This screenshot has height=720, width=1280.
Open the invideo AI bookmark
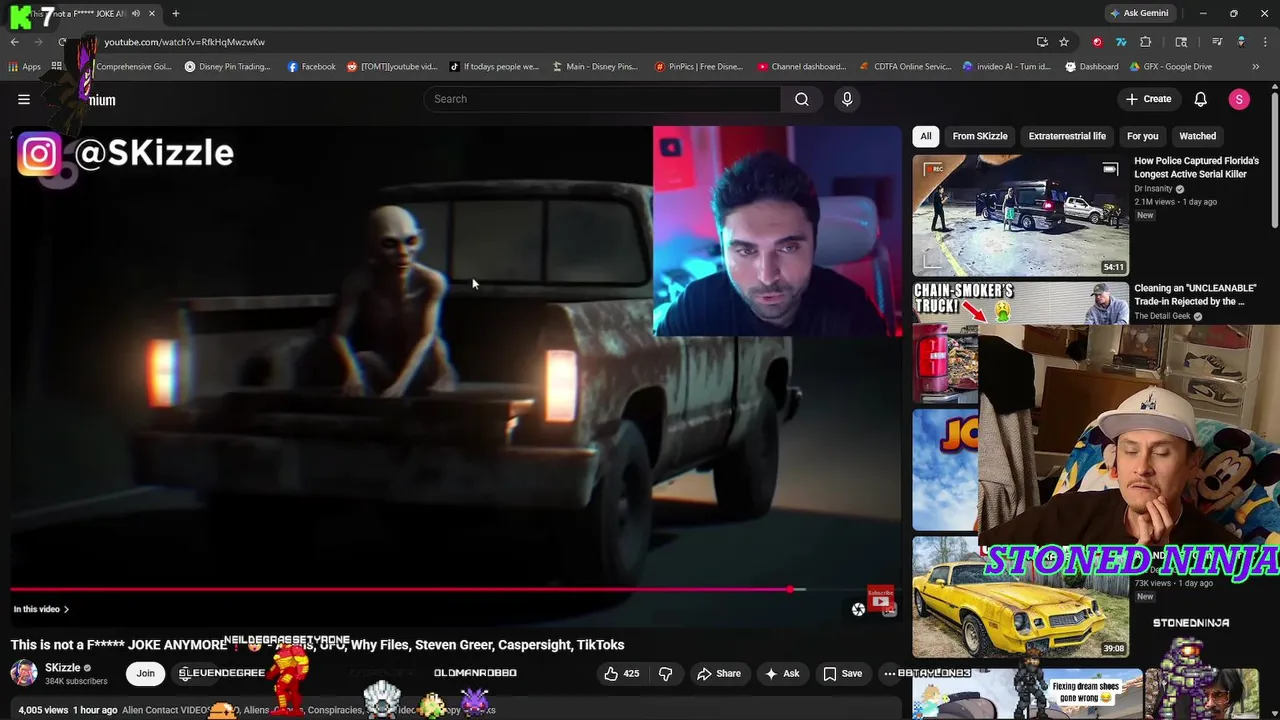1007,67
